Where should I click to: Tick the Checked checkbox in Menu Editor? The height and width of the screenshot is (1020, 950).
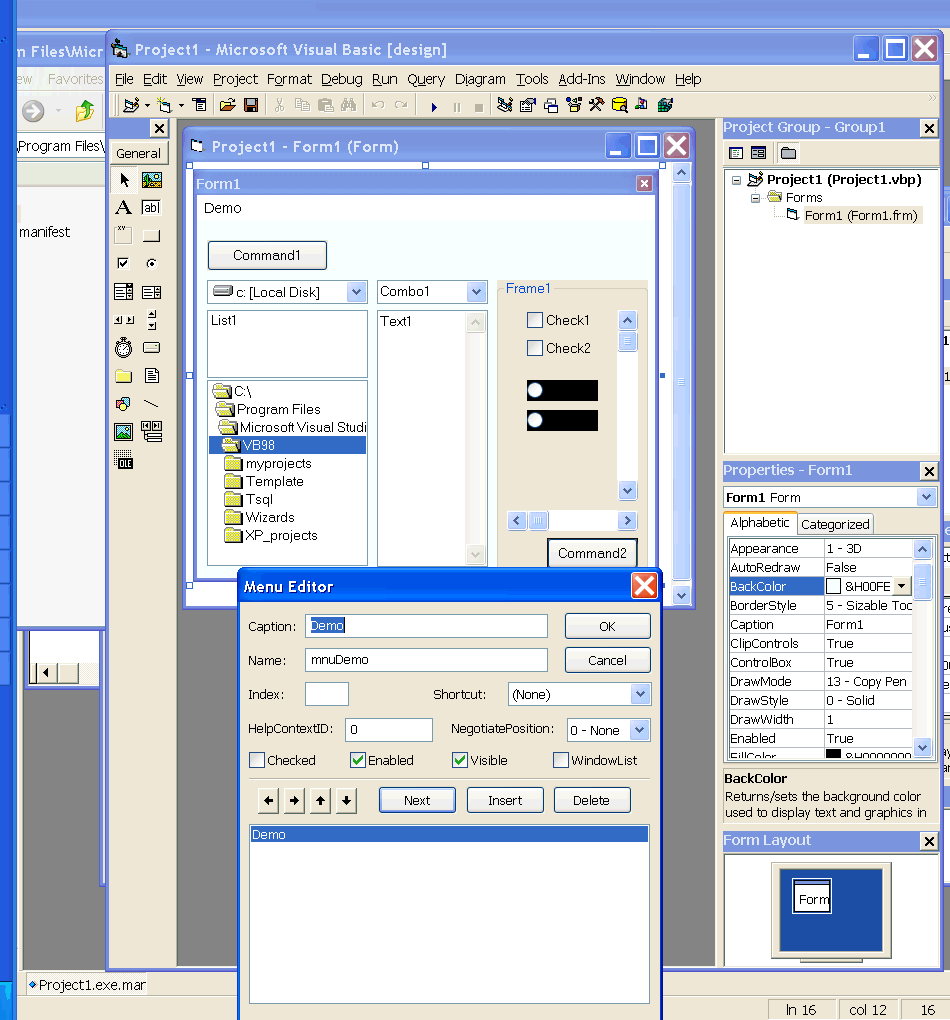tap(257, 760)
